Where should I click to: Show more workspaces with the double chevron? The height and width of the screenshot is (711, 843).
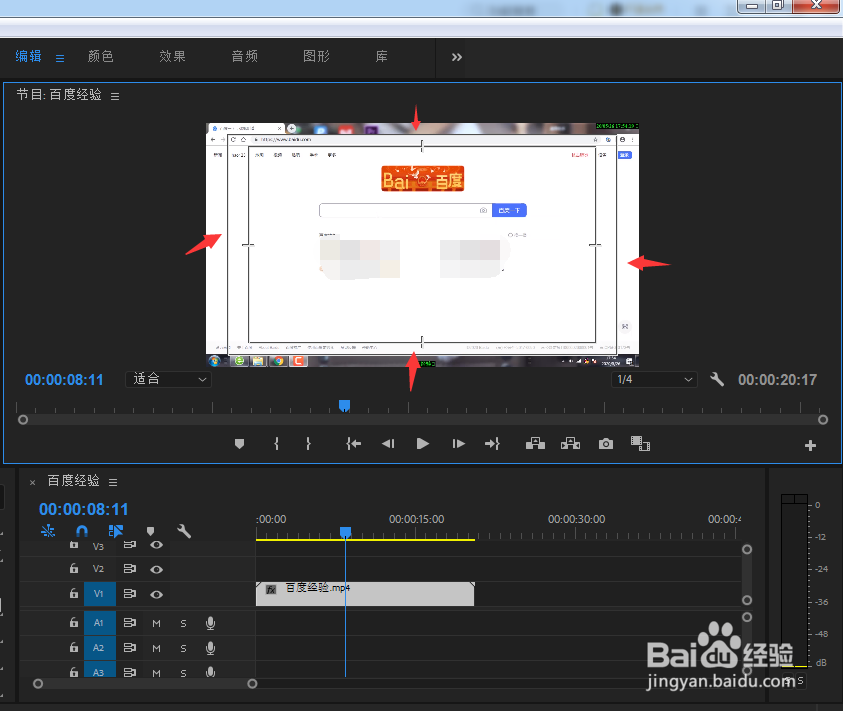(x=456, y=57)
